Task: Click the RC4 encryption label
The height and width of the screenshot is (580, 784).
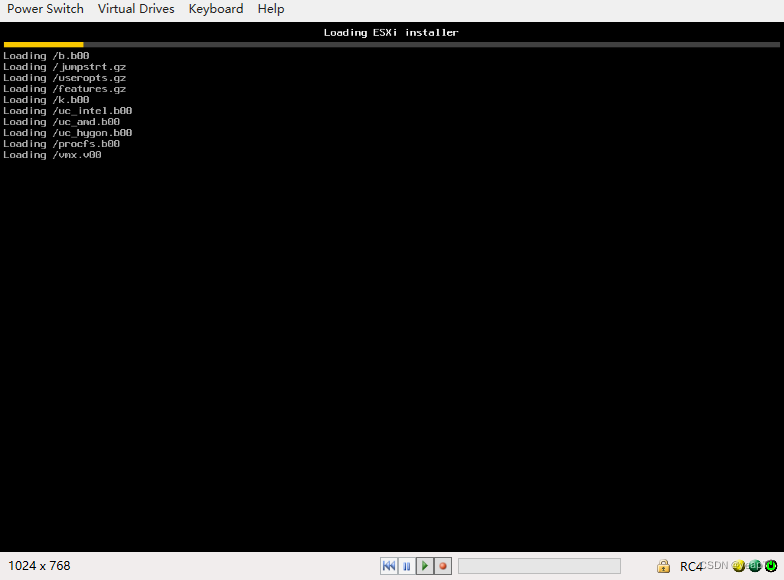Action: [691, 566]
